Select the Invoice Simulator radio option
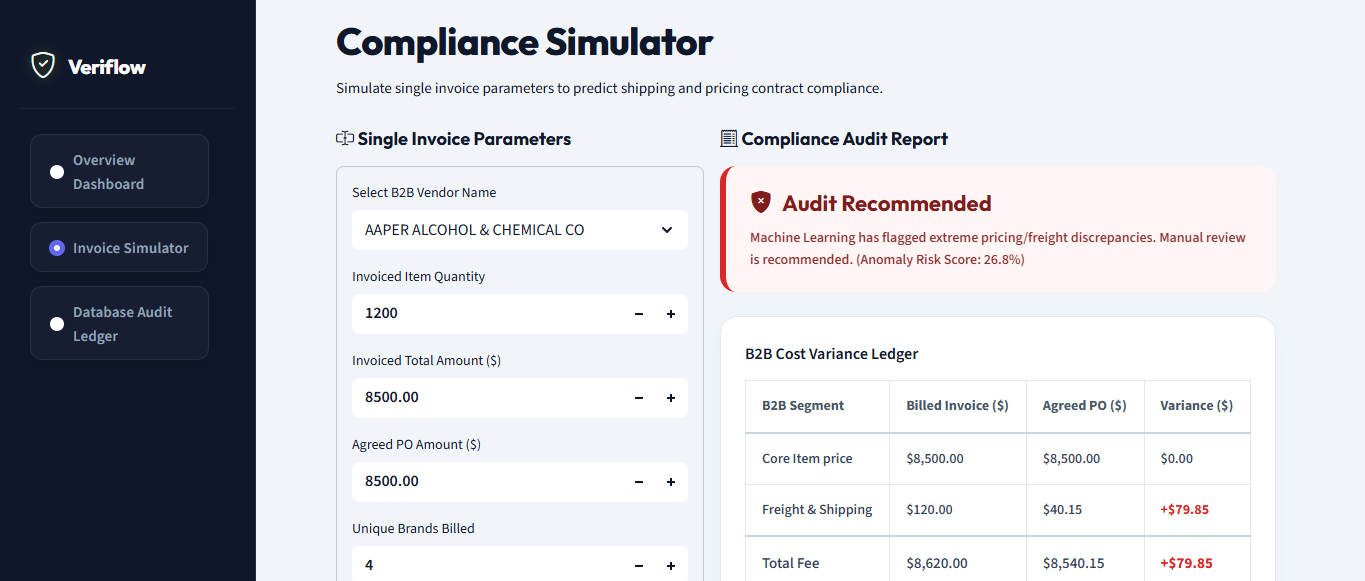 pyautogui.click(x=57, y=248)
